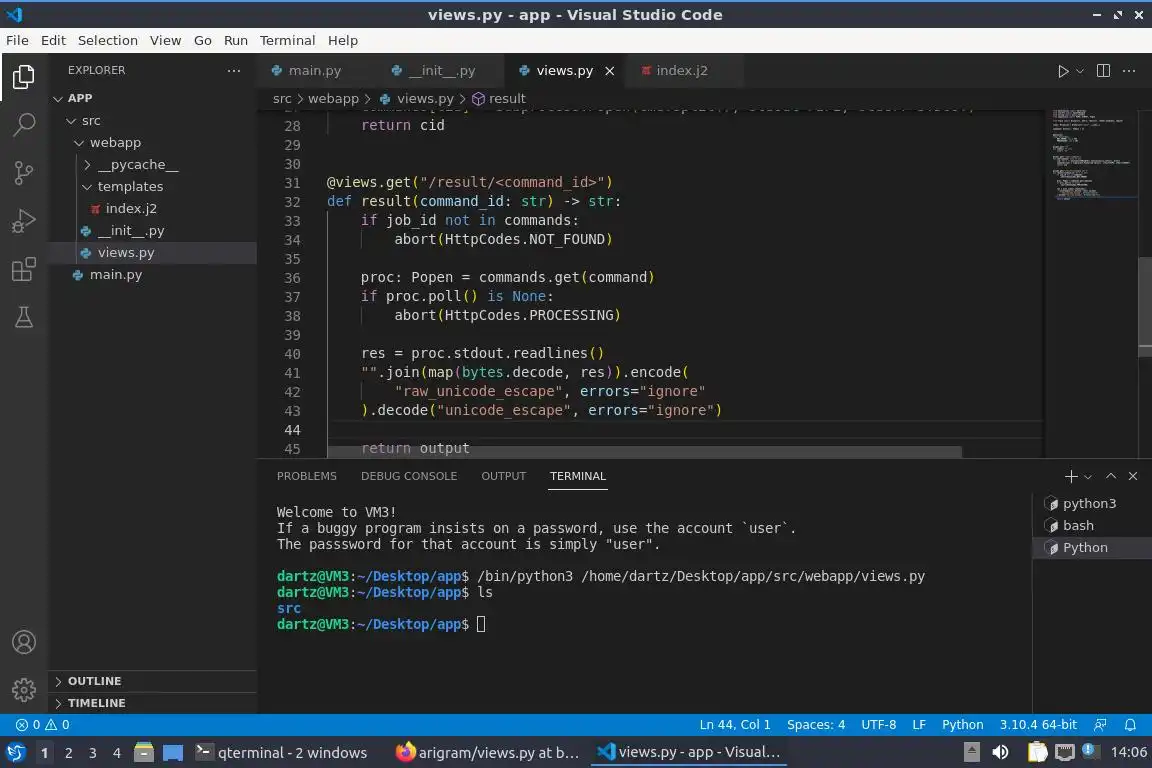
Task: Open the notifications bell in status bar
Action: [1130, 725]
